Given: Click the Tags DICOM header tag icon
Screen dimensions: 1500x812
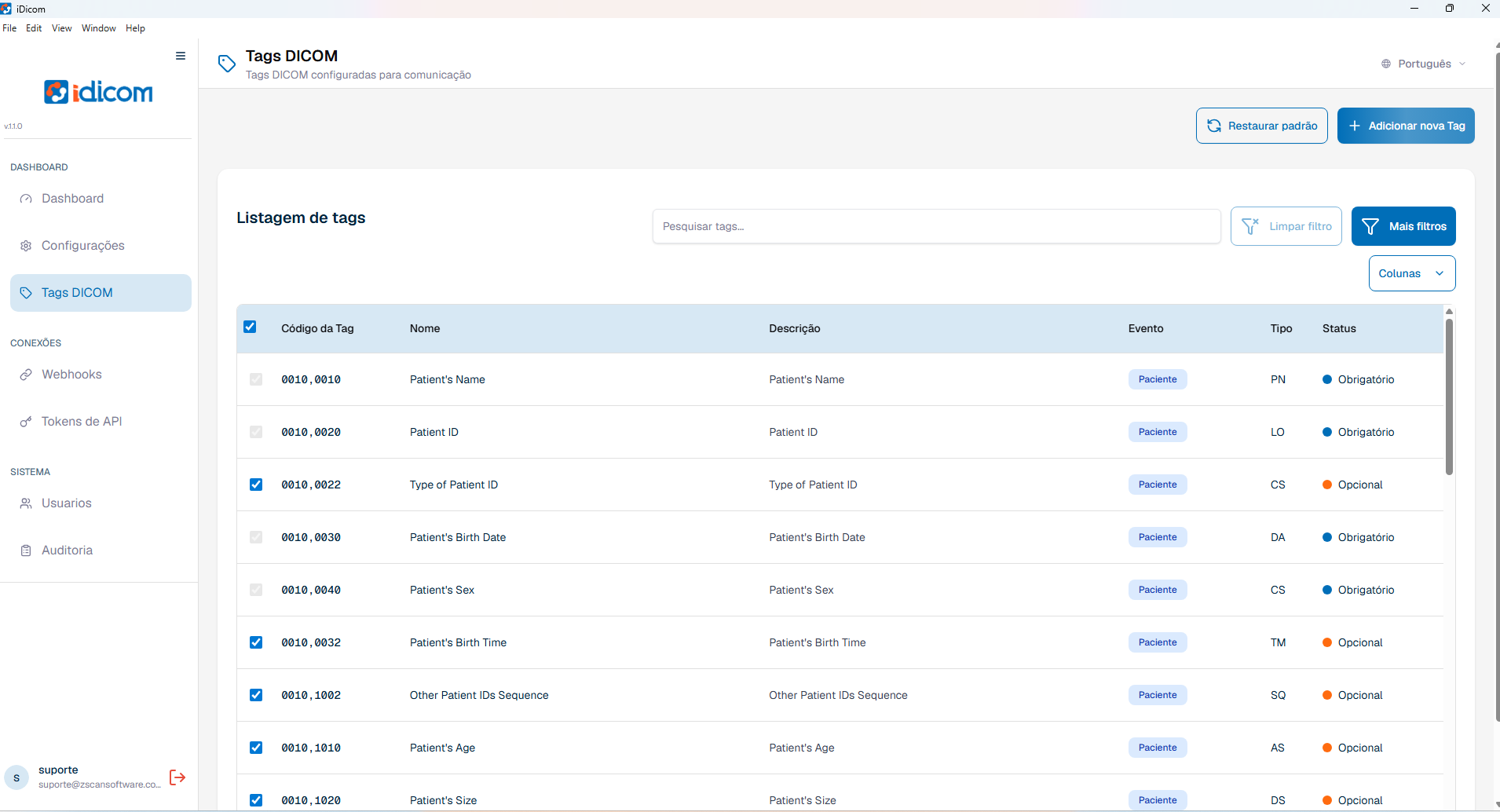Looking at the screenshot, I should click(227, 64).
